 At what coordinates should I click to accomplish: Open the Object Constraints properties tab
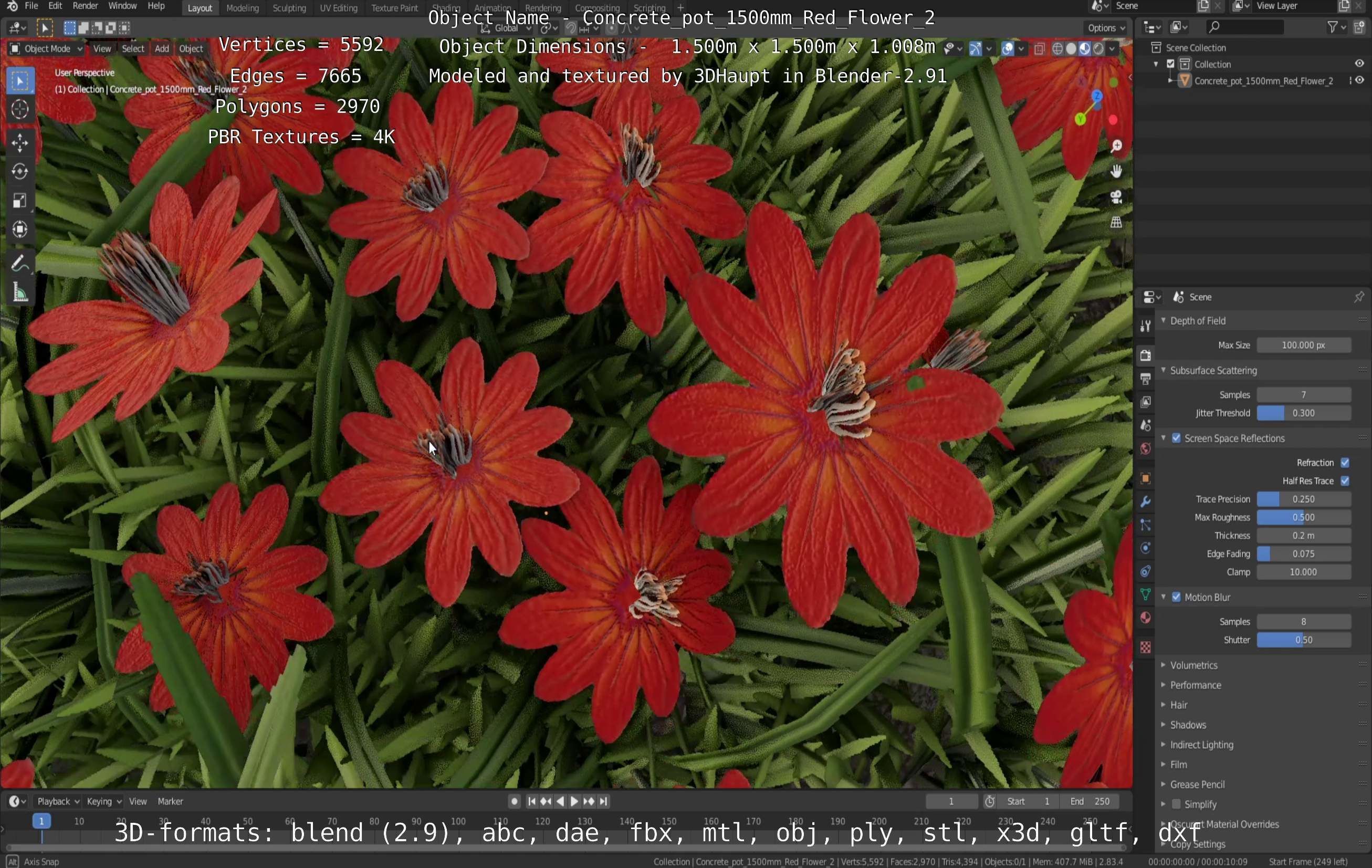[1145, 572]
